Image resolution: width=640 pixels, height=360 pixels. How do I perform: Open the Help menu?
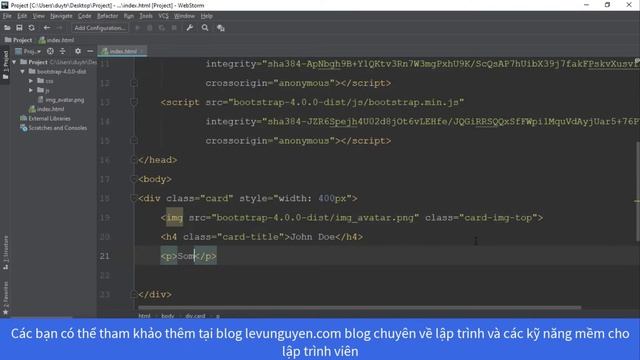[x=207, y=16]
